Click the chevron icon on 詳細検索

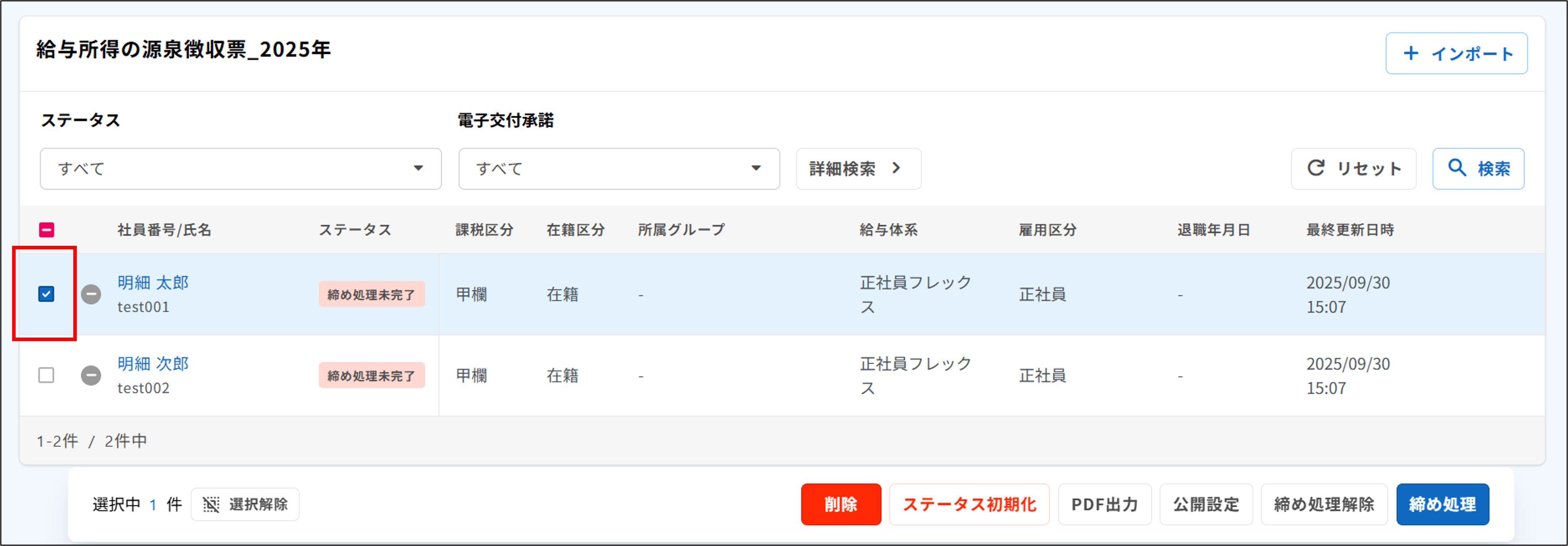(896, 169)
